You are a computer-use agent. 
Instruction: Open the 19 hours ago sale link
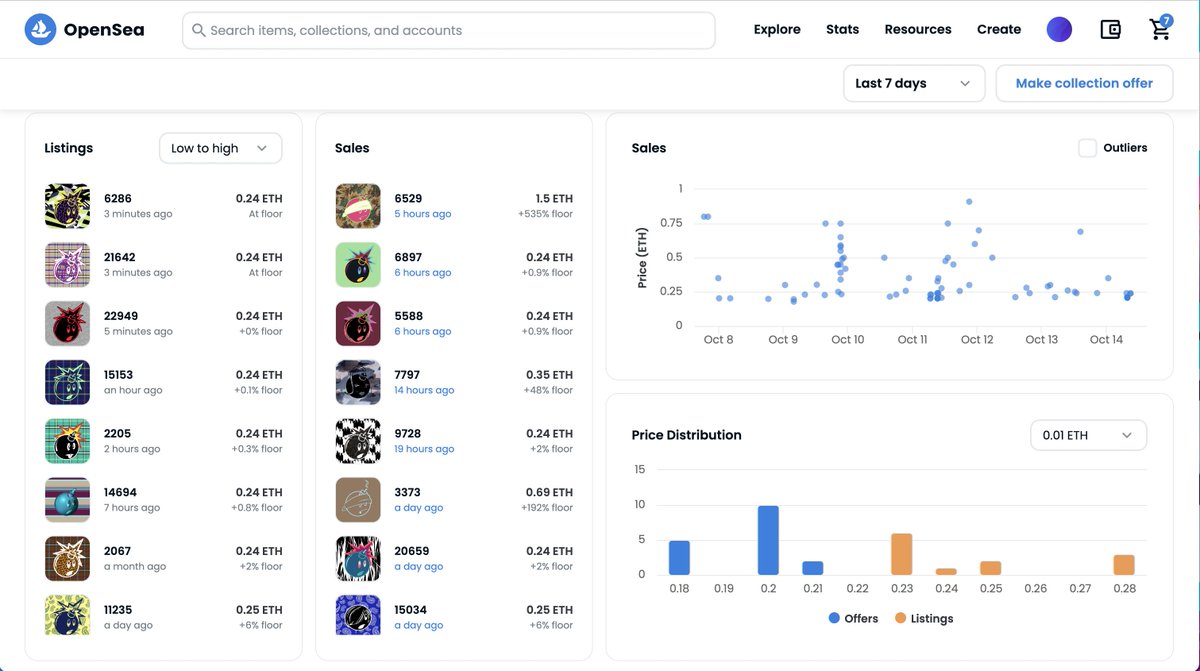click(424, 449)
